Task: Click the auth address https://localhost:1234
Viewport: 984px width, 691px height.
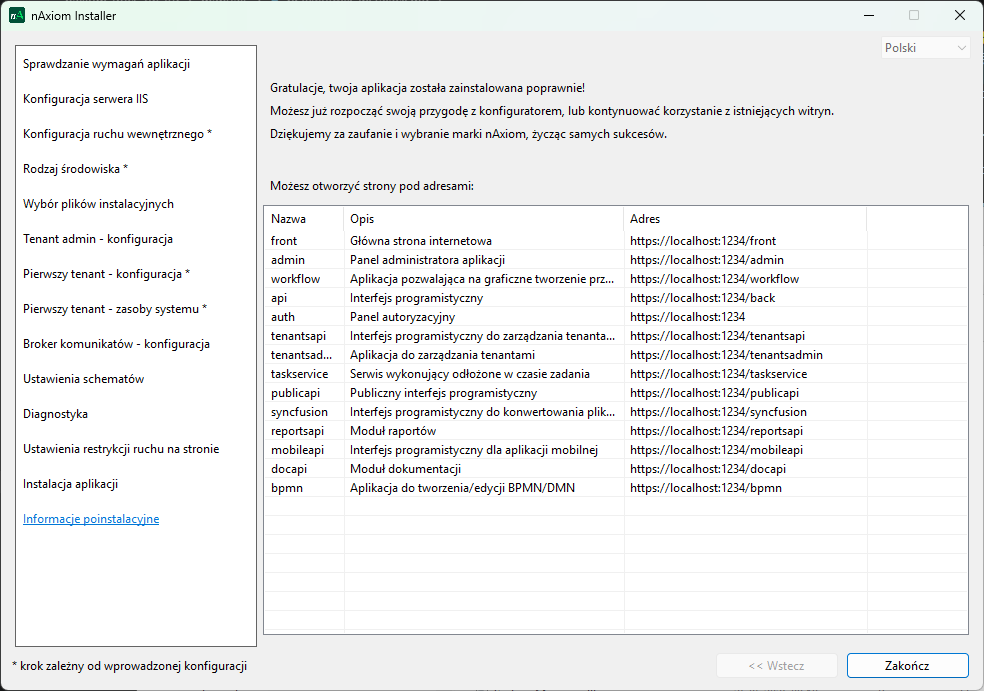Action: 687,317
